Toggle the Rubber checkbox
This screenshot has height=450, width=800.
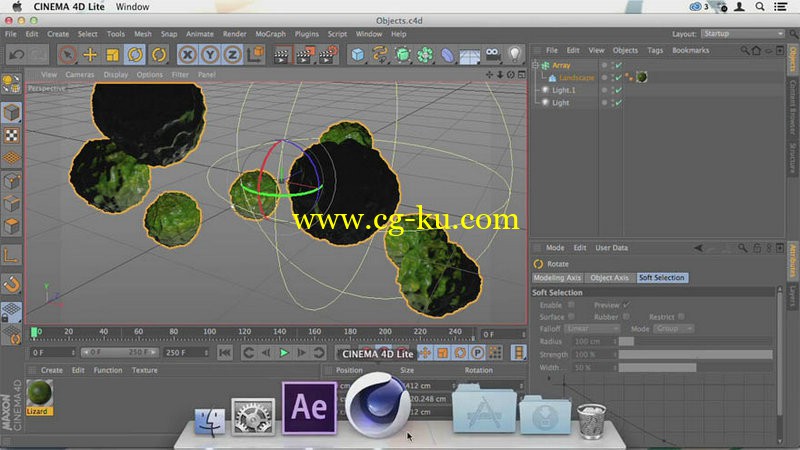point(626,317)
